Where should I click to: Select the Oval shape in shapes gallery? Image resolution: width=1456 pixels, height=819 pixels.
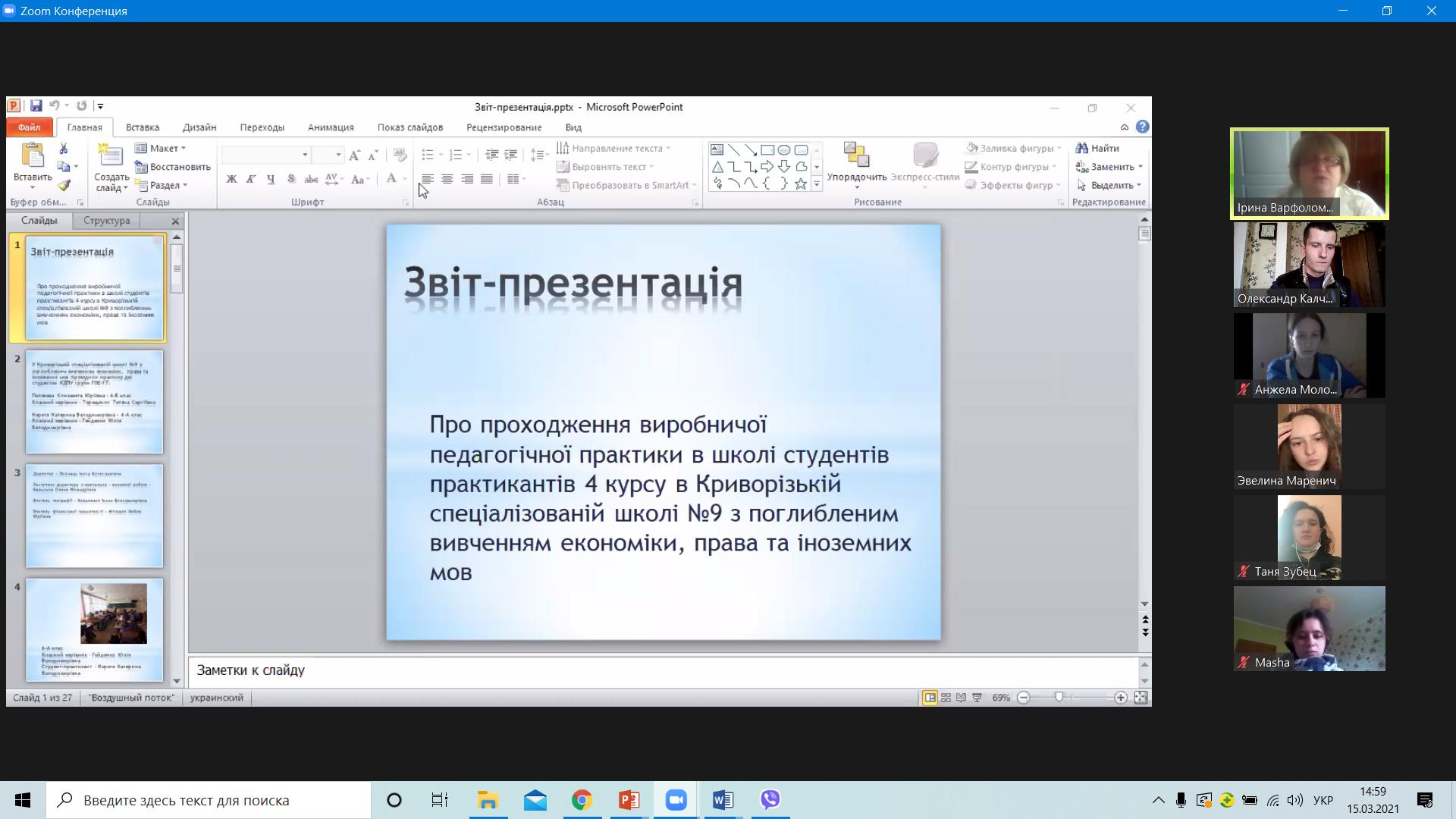pyautogui.click(x=784, y=150)
